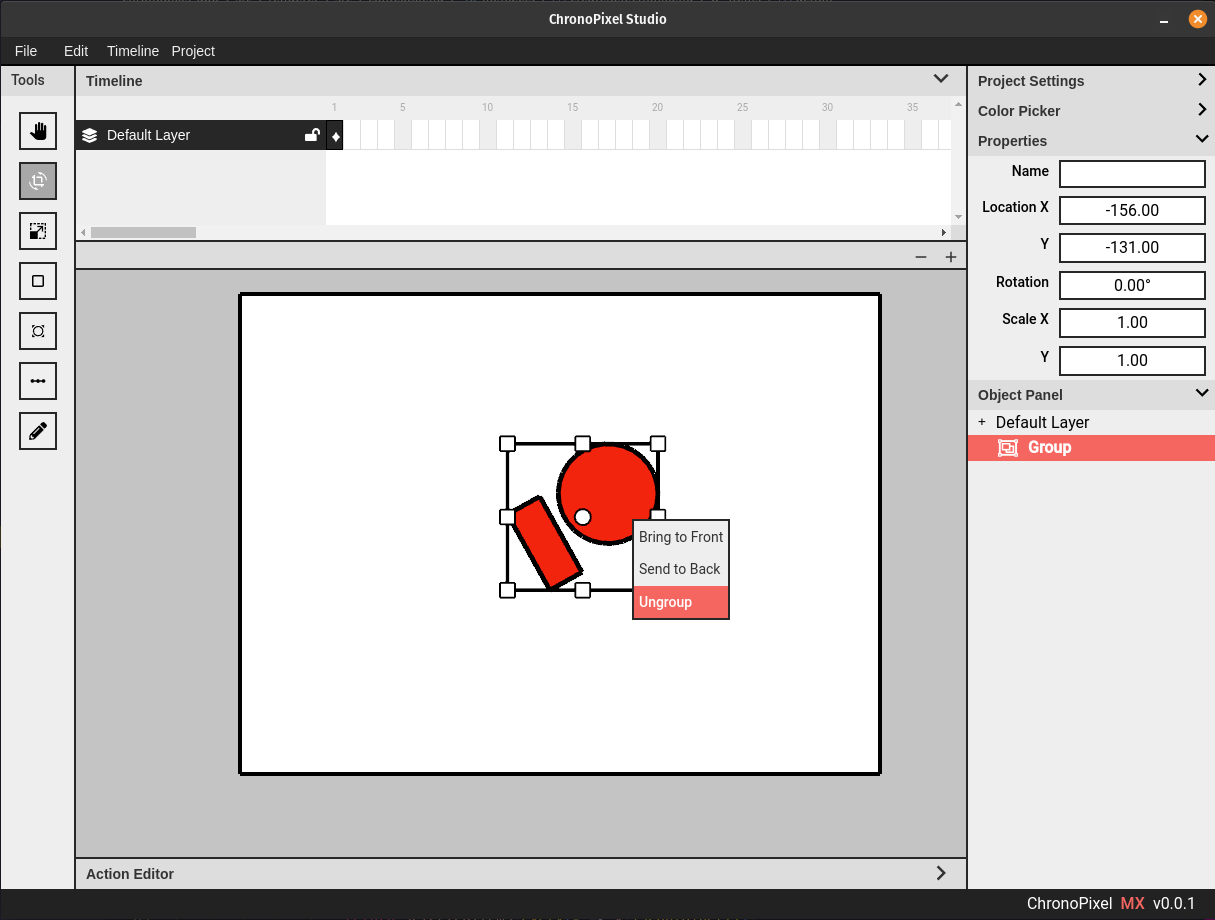This screenshot has width=1215, height=920.
Task: Select the Line tool with dots
Action: [x=38, y=381]
